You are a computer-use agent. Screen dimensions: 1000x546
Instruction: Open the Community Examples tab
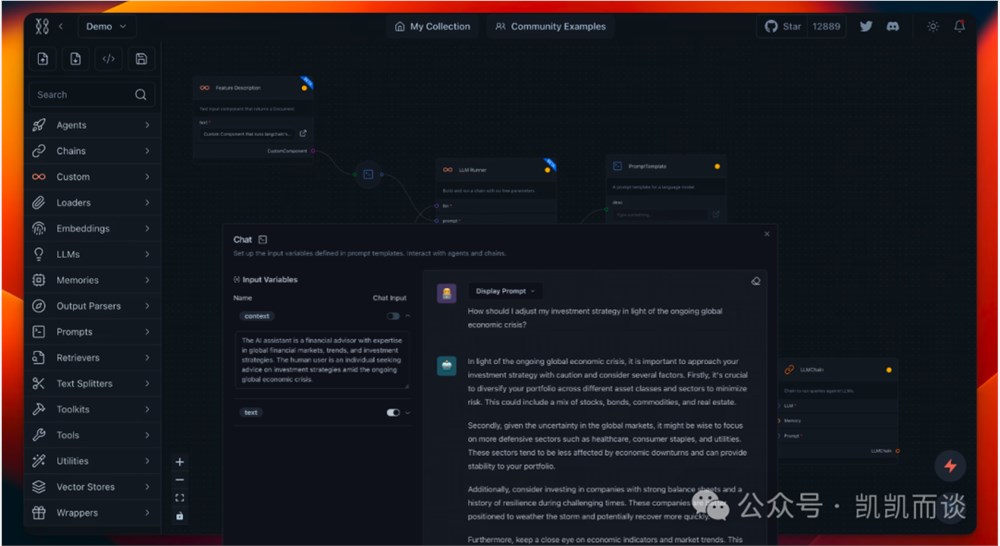tap(550, 26)
